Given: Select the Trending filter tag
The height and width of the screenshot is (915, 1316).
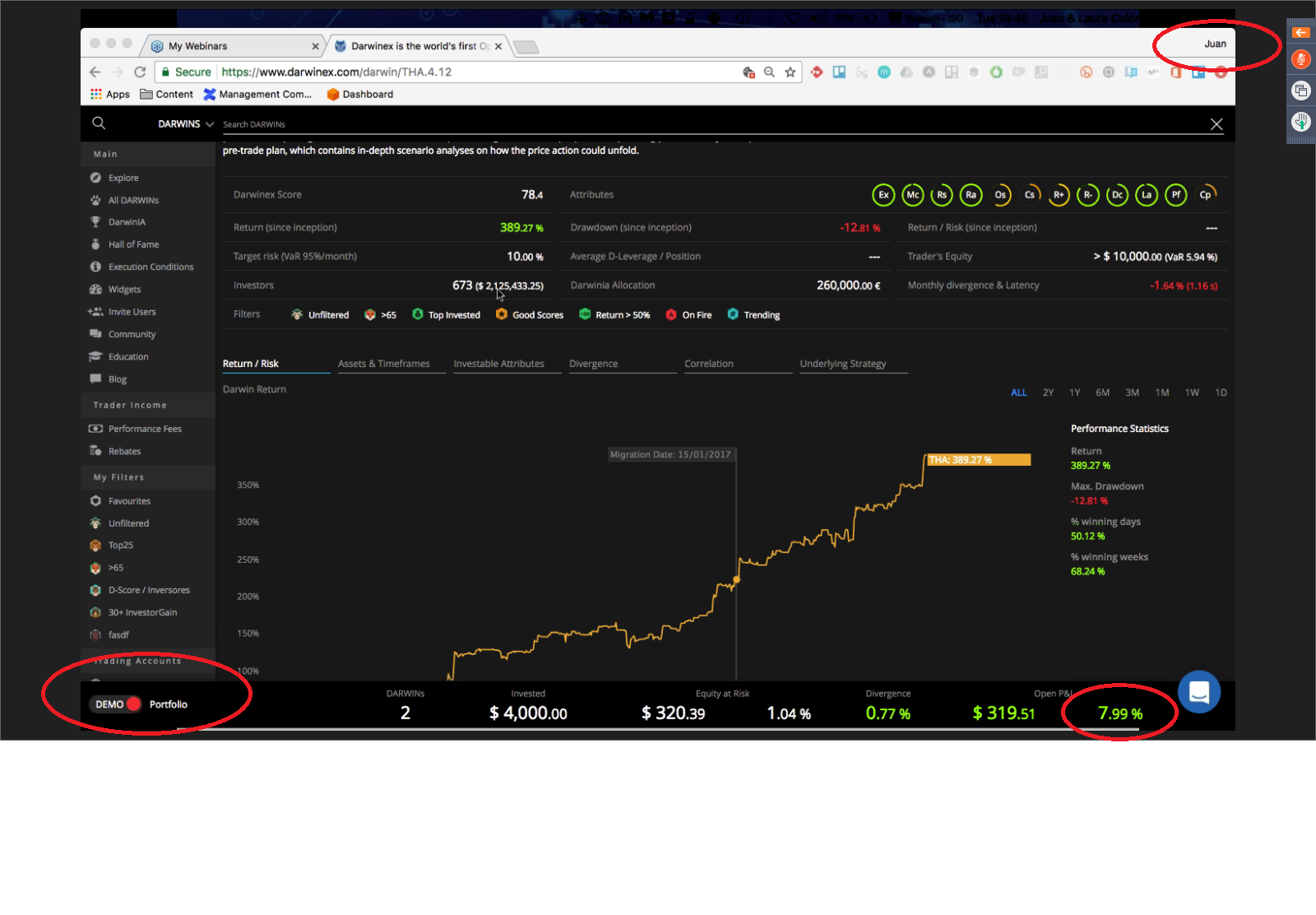Looking at the screenshot, I should click(x=753, y=315).
